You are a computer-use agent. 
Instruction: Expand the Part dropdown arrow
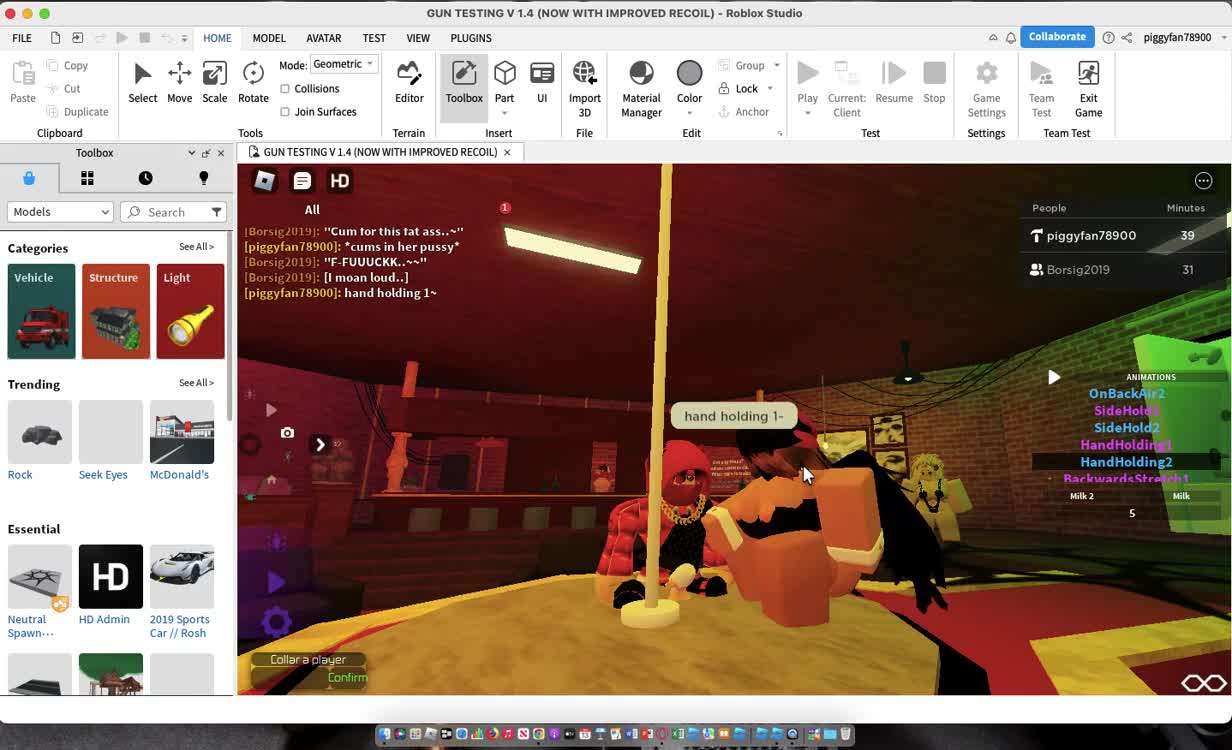pyautogui.click(x=504, y=113)
